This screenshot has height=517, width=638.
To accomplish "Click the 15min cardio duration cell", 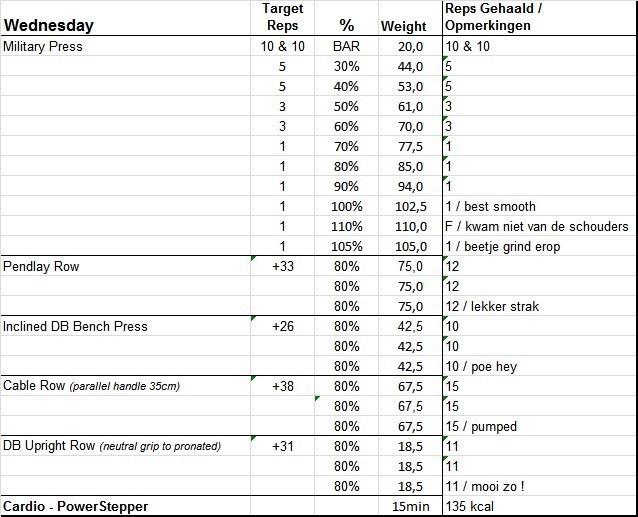I will [409, 506].
